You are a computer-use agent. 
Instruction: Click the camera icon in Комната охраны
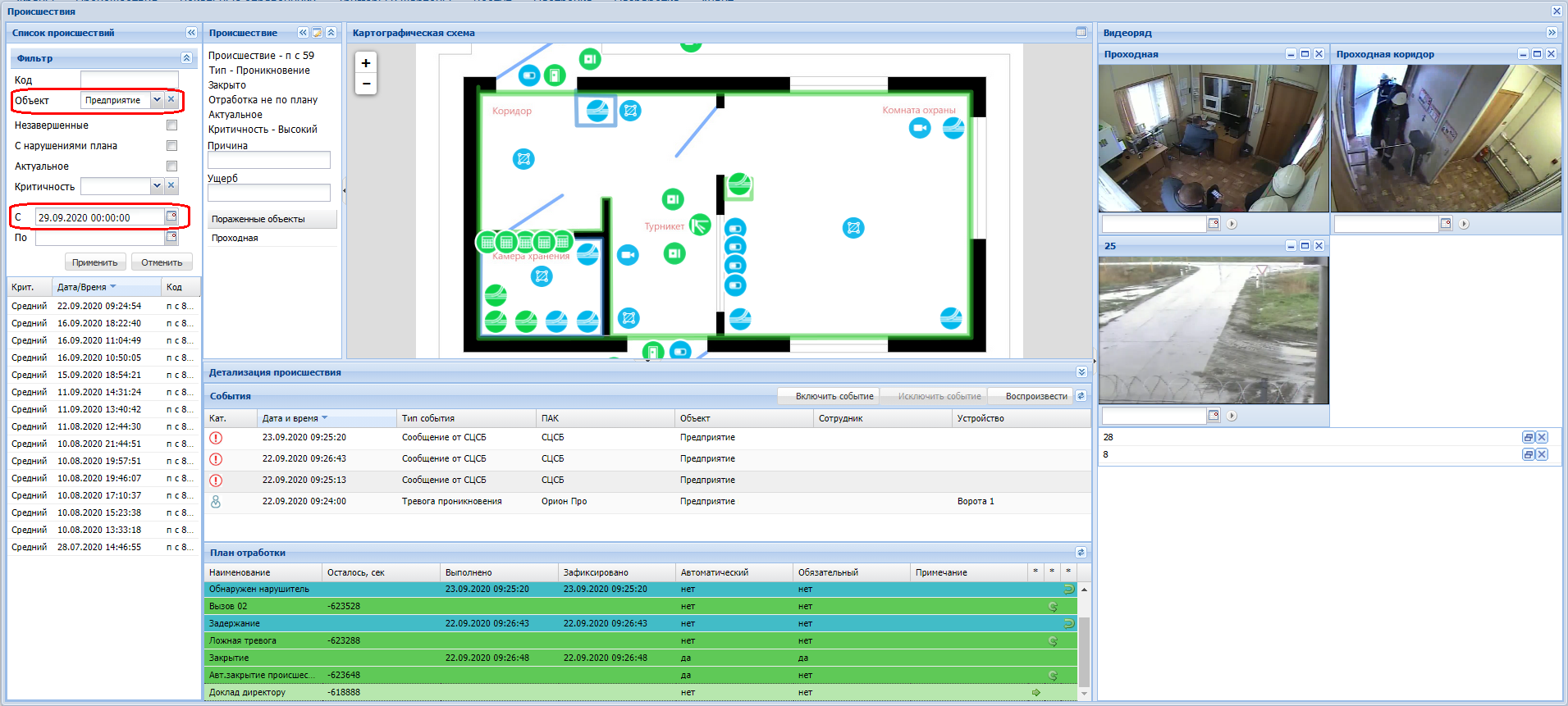pyautogui.click(x=920, y=128)
